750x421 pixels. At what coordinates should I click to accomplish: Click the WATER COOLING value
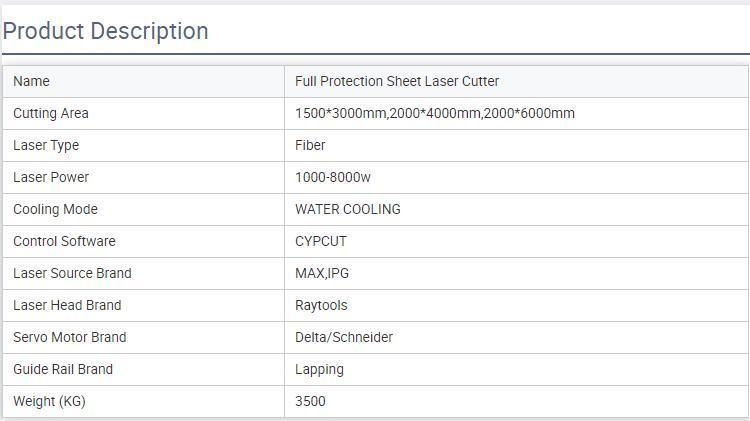(x=348, y=209)
